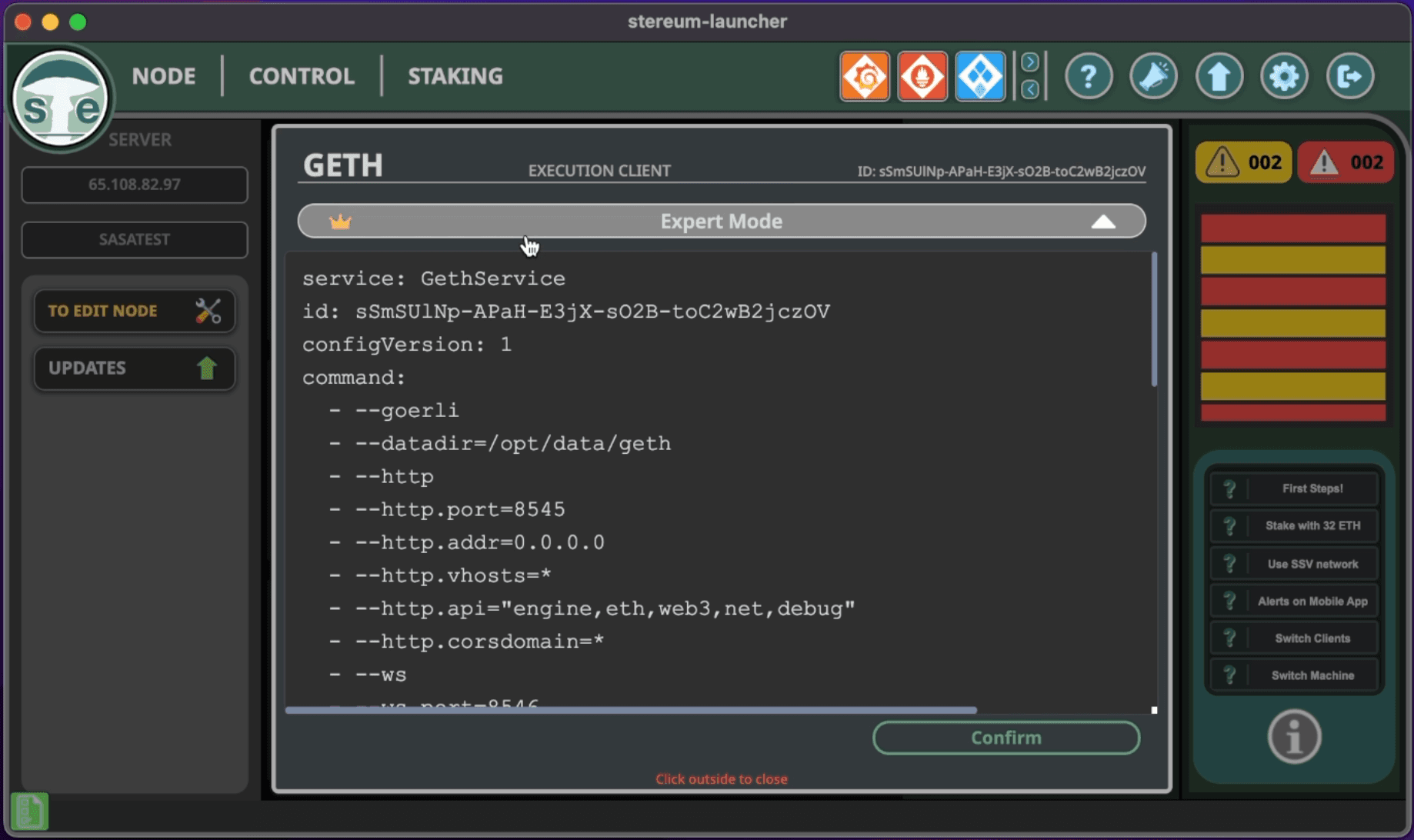Open the Use SSV network guide
Image resolution: width=1414 pixels, height=840 pixels.
[1294, 564]
